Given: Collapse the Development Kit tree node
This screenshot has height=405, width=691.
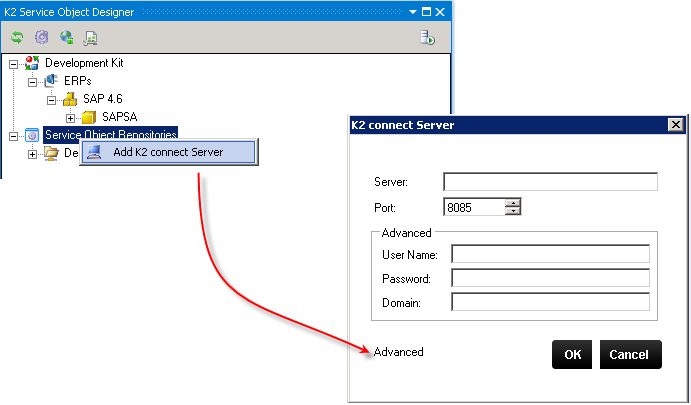Looking at the screenshot, I should click(x=13, y=64).
